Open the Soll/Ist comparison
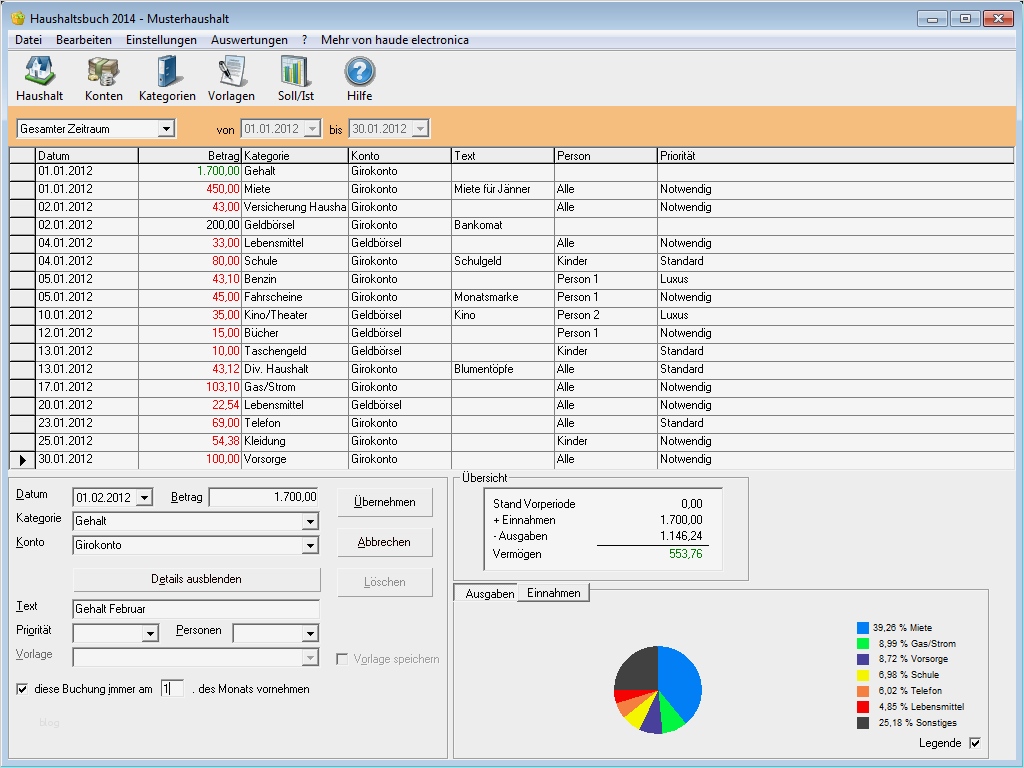1024x768 pixels. [295, 77]
